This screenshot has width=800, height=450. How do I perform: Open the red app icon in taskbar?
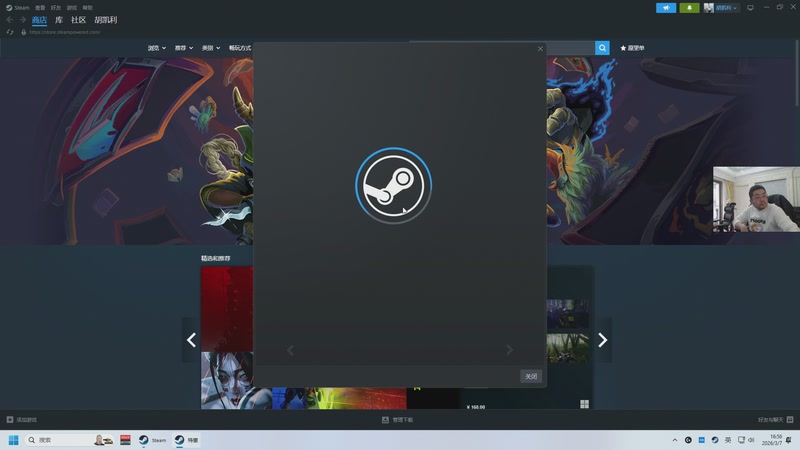(125, 440)
